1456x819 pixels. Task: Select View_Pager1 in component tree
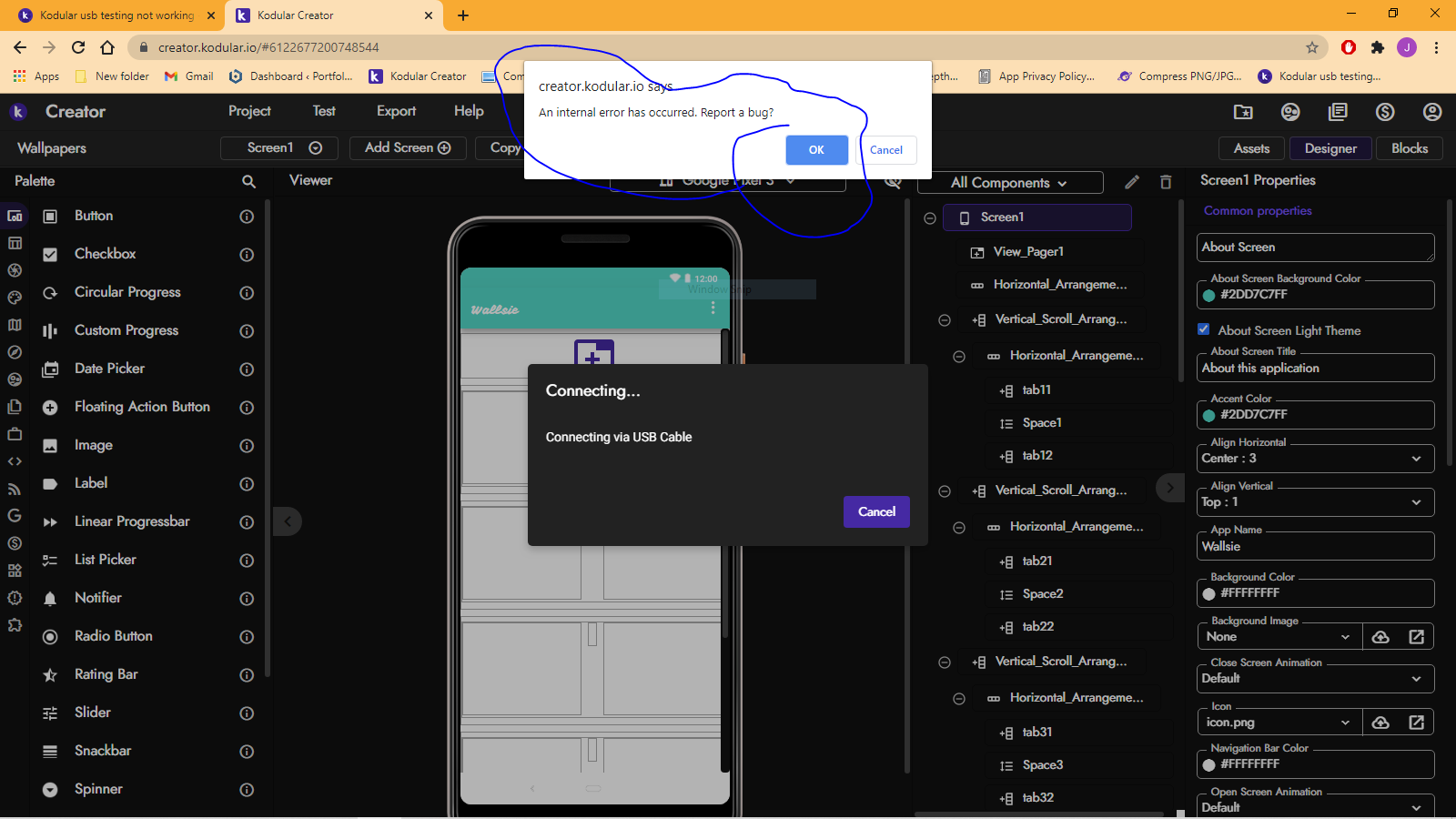pos(1028,252)
